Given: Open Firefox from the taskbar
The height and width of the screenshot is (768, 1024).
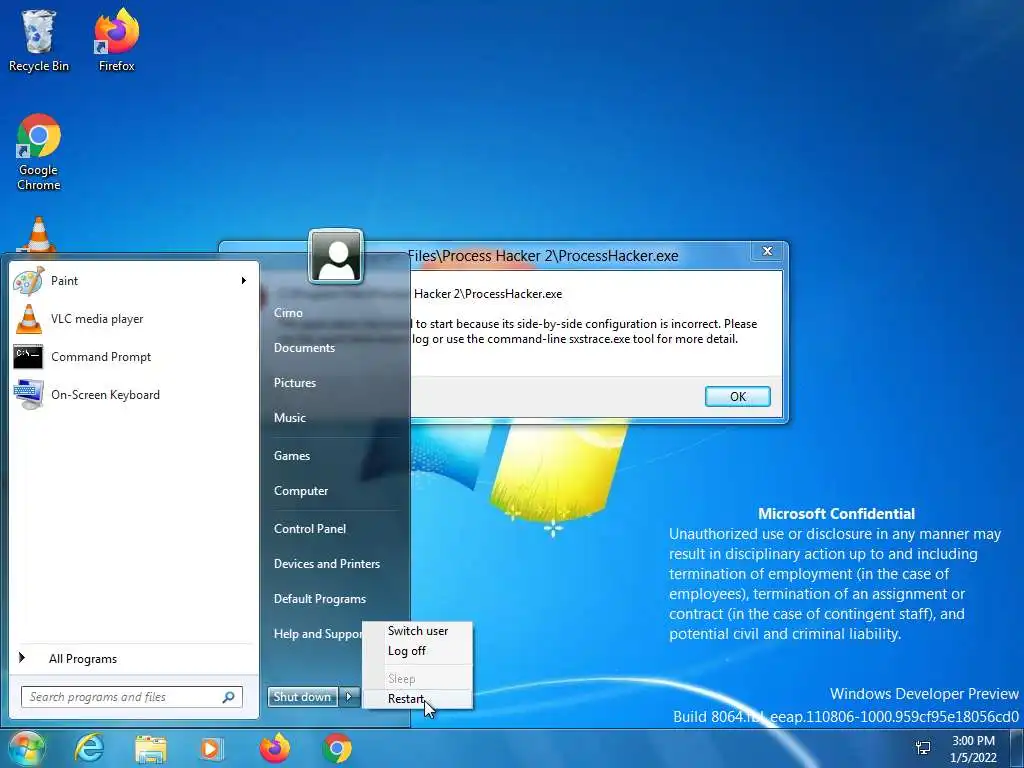Looking at the screenshot, I should tap(274, 748).
